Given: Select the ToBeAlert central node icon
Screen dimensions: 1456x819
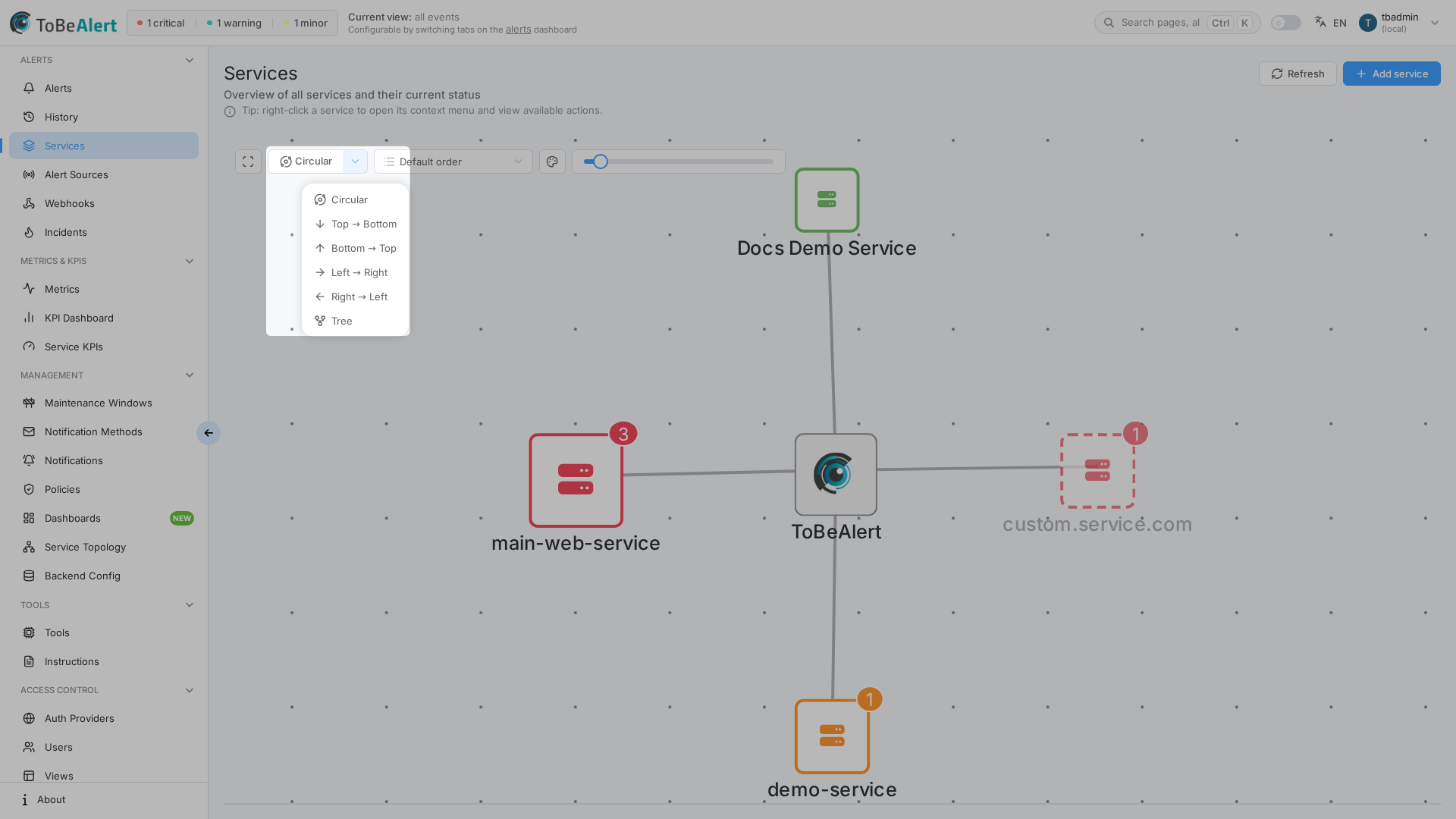Looking at the screenshot, I should click(x=836, y=475).
